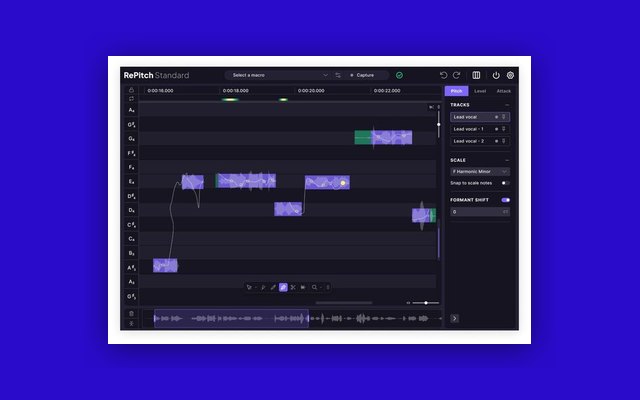This screenshot has width=640, height=400.
Task: Toggle visibility dot of Lead vocal track
Action: (496, 117)
